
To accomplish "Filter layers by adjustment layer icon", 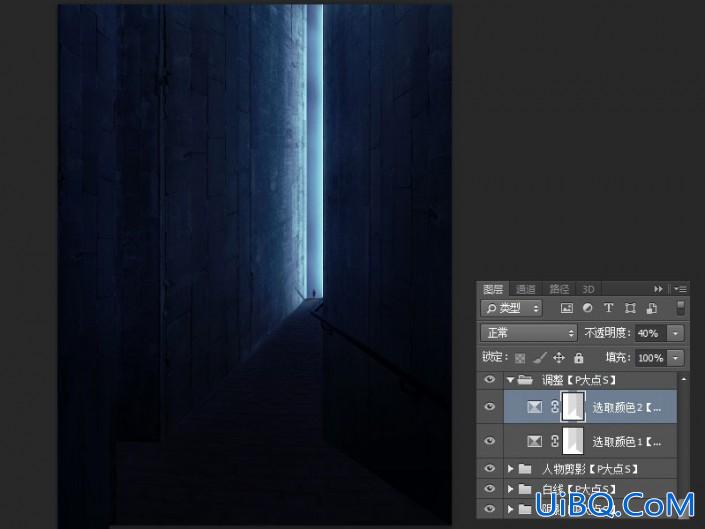I will (x=587, y=308).
